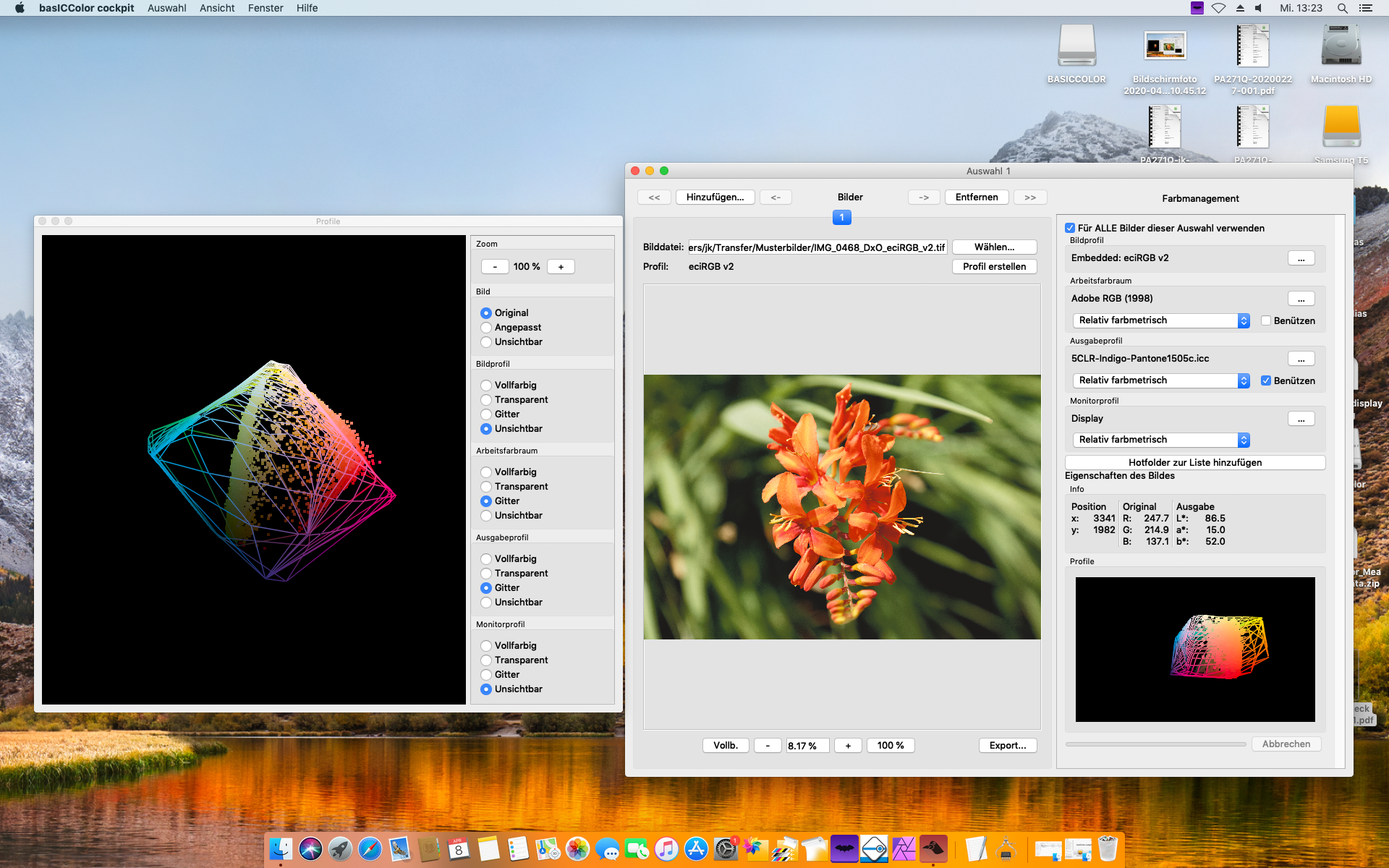Click the Bilddatei path input field
Image resolution: width=1389 pixels, height=868 pixels.
coord(817,247)
